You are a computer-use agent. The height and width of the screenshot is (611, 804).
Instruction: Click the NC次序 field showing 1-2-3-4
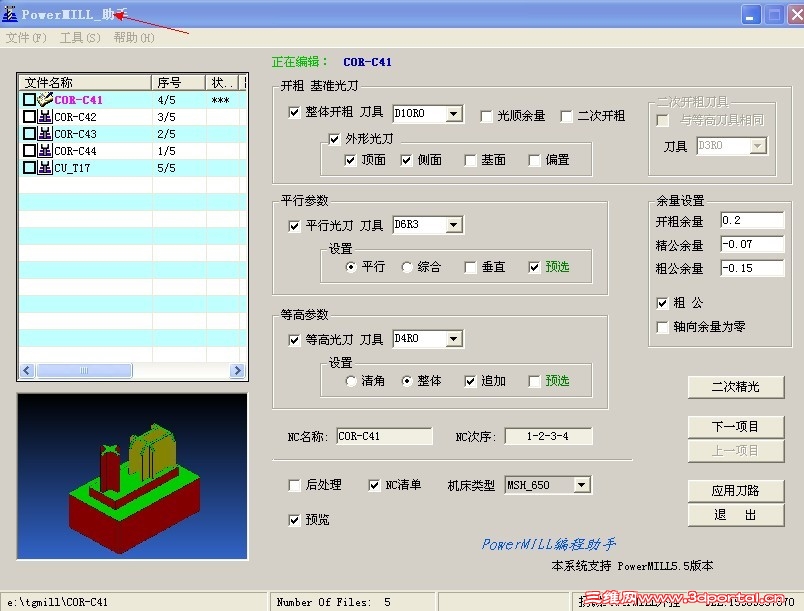click(548, 436)
